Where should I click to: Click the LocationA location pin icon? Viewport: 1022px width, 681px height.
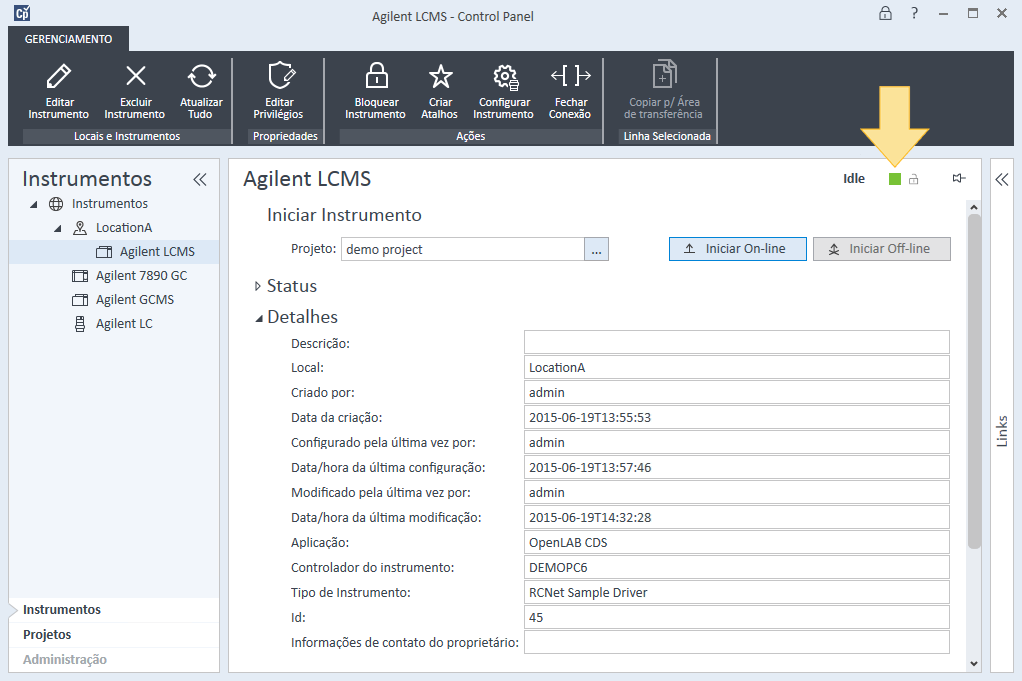(80, 228)
